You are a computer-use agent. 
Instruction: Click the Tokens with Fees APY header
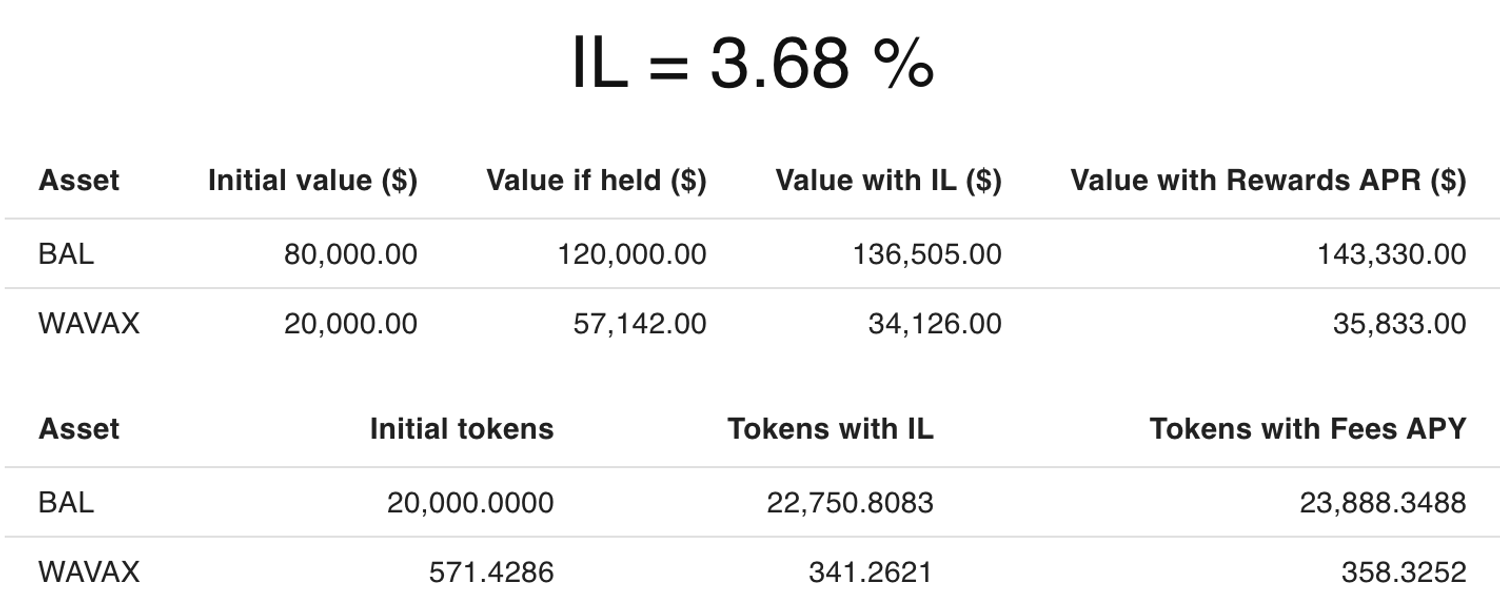(x=1307, y=429)
